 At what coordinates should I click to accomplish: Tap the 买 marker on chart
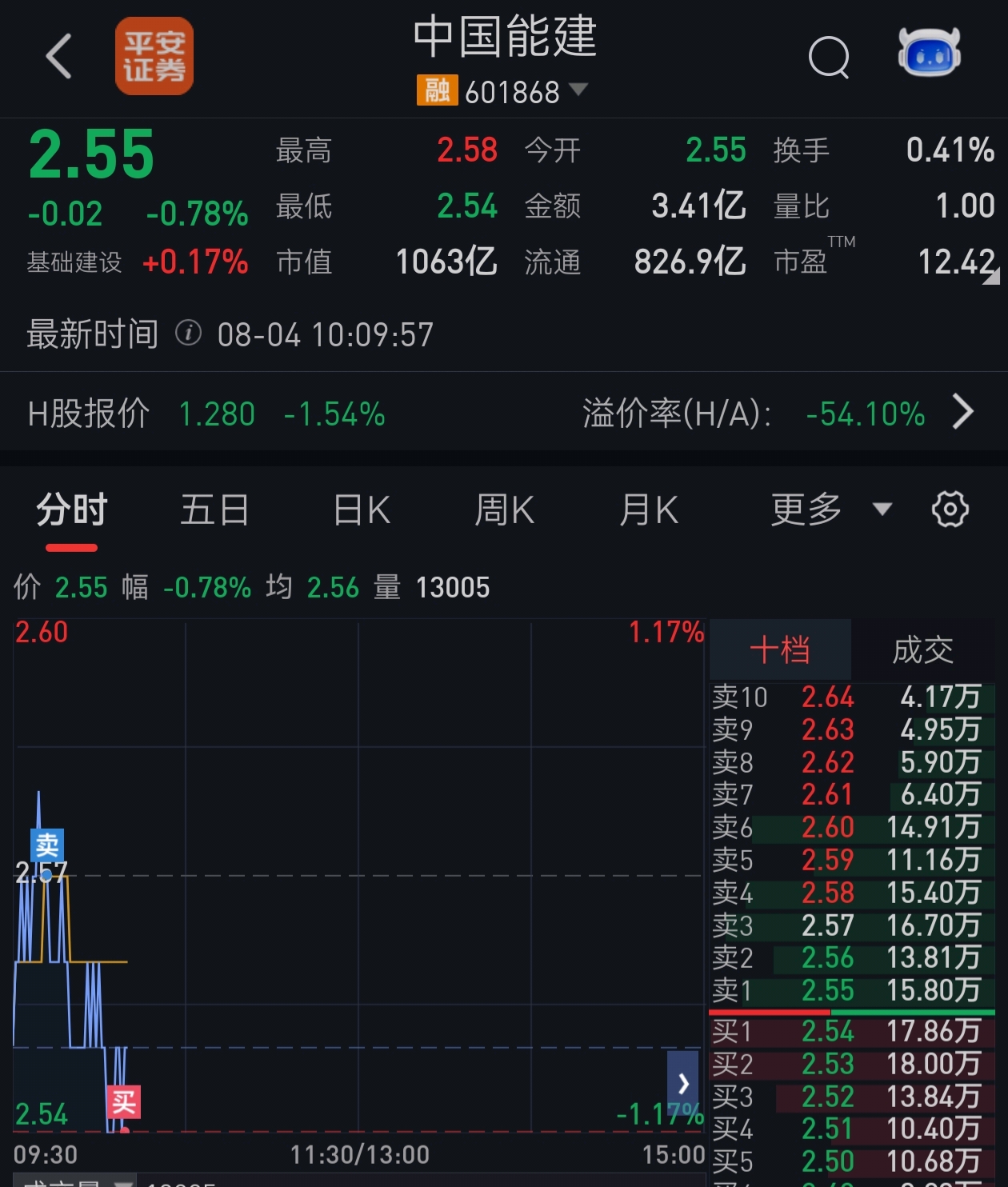(124, 1102)
